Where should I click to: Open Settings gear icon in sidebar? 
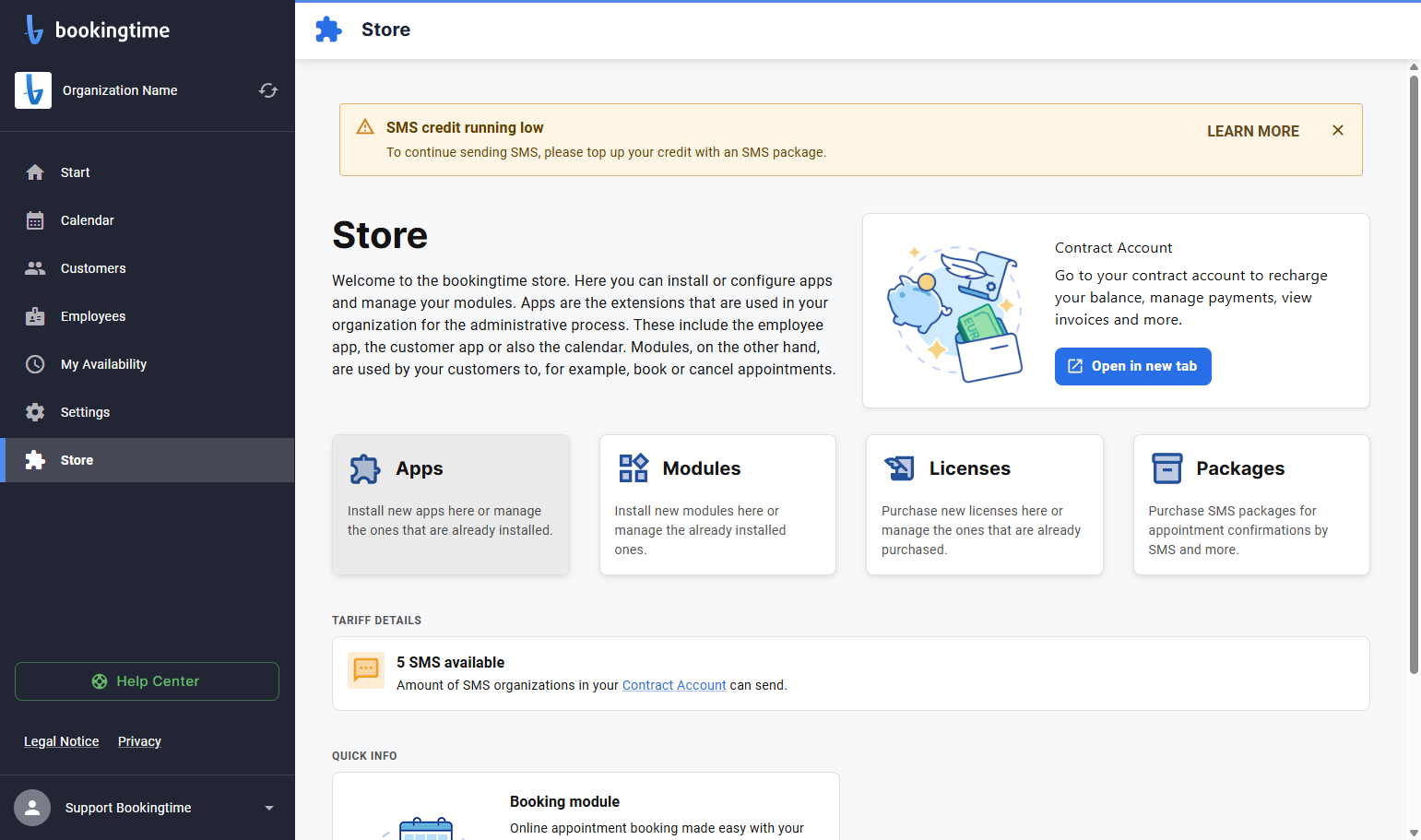point(35,412)
